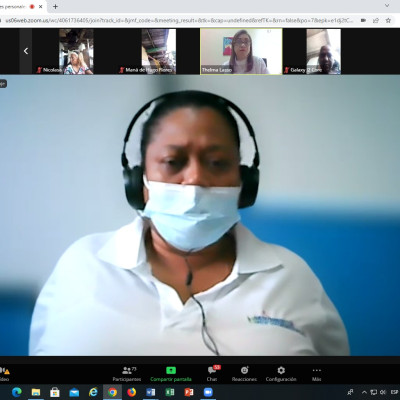This screenshot has width=400, height=400.
Task: Show previous participants with the left arrow
Action: pos(26,51)
